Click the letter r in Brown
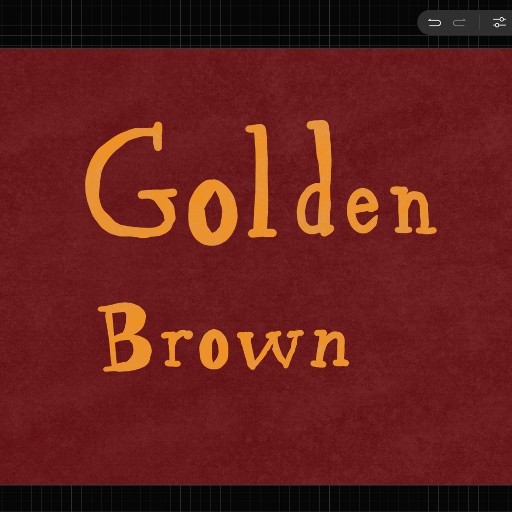 point(179,348)
